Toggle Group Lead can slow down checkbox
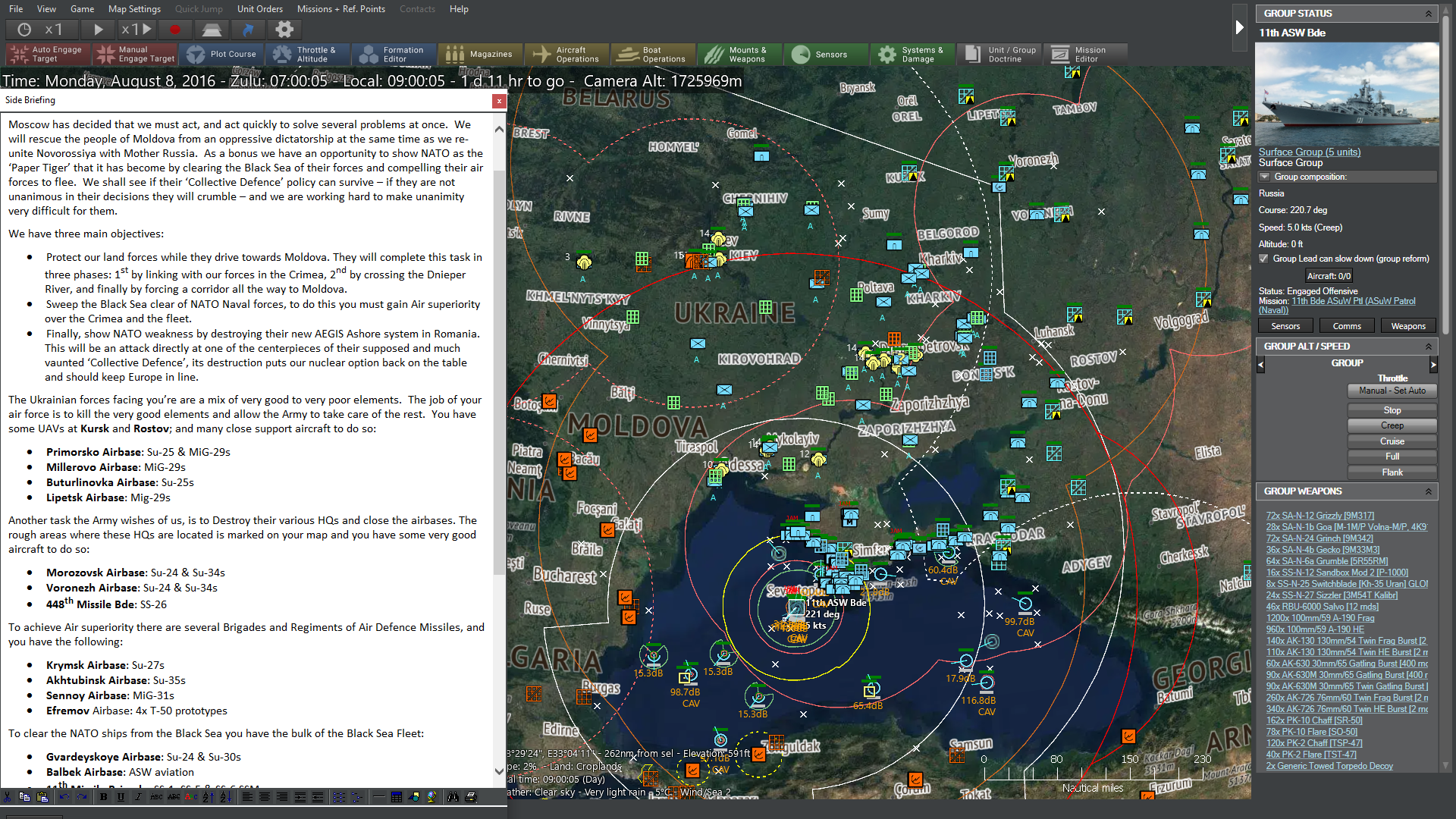 (1263, 259)
